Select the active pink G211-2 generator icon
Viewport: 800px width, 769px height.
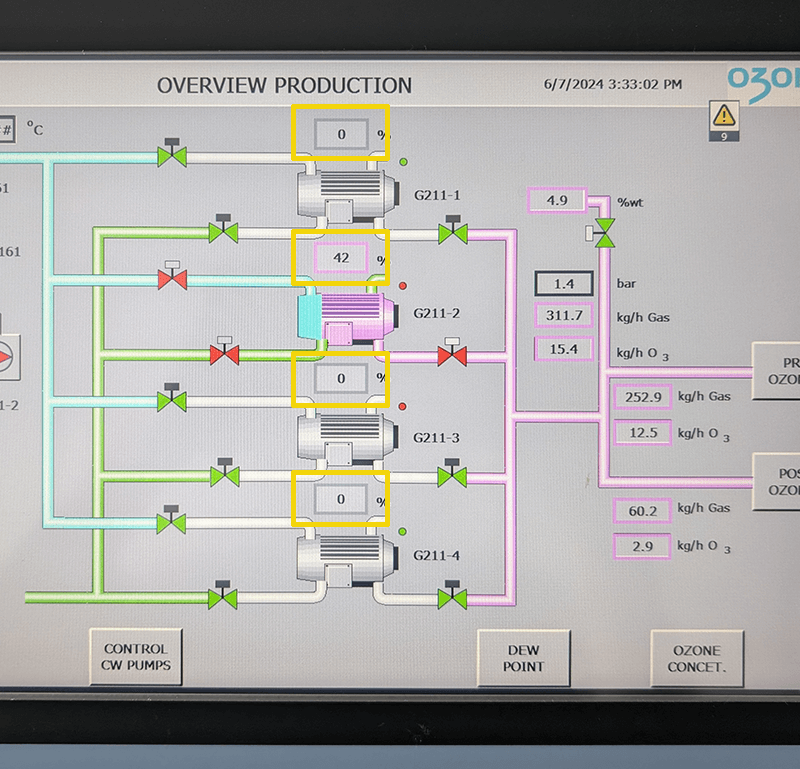[347, 316]
